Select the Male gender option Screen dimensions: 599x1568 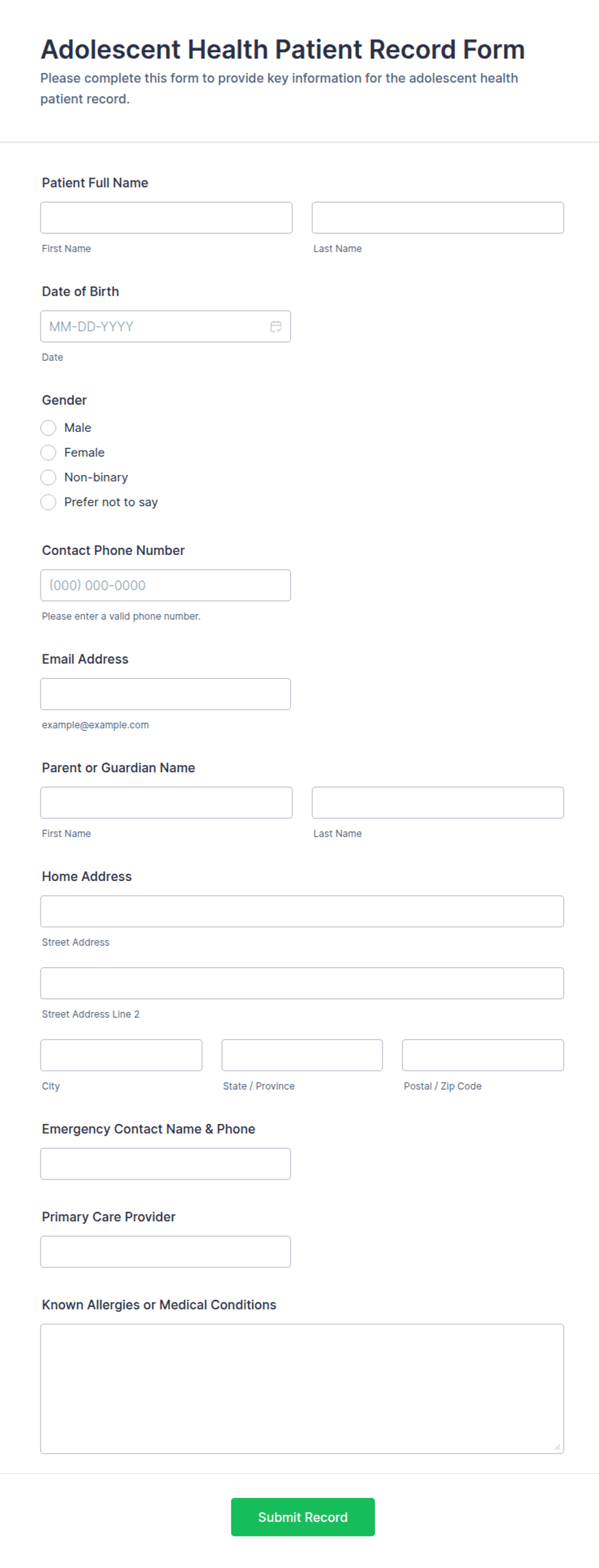pyautogui.click(x=48, y=428)
